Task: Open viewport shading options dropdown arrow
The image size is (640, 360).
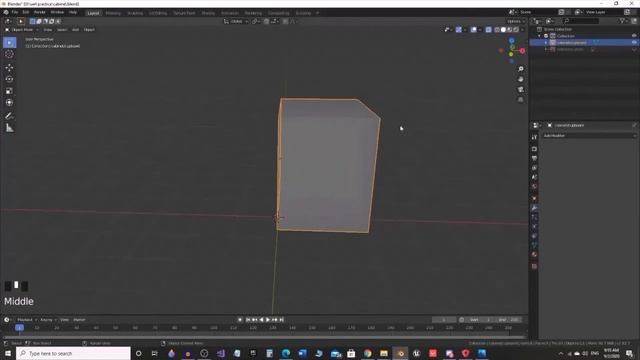Action: tap(522, 30)
